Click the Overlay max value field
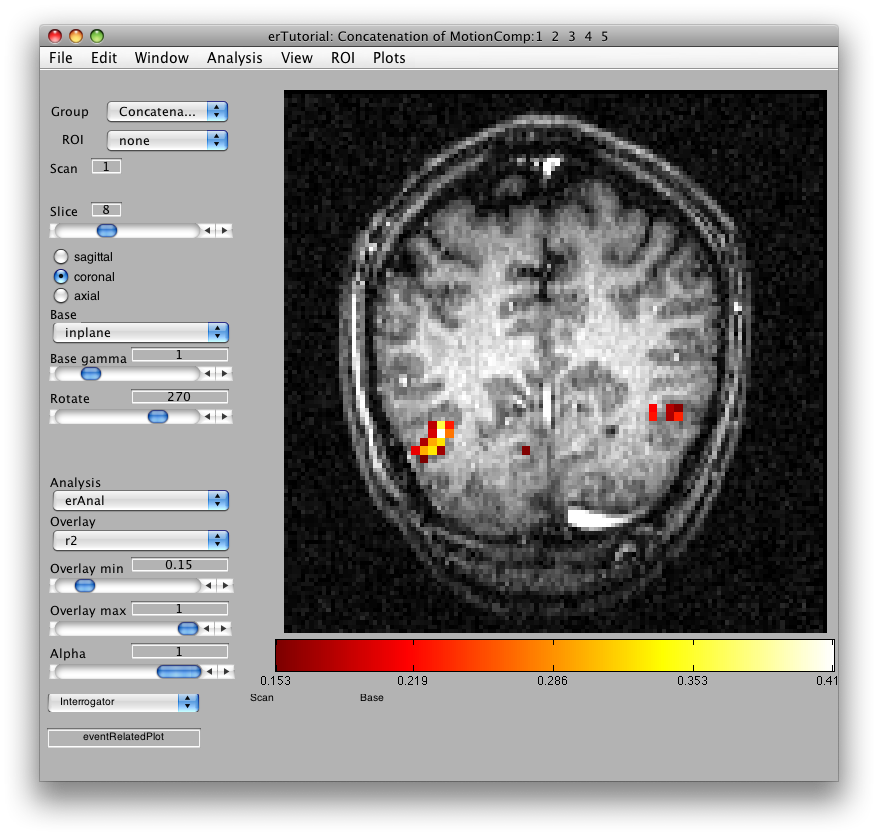The height and width of the screenshot is (836, 878). pos(180,609)
